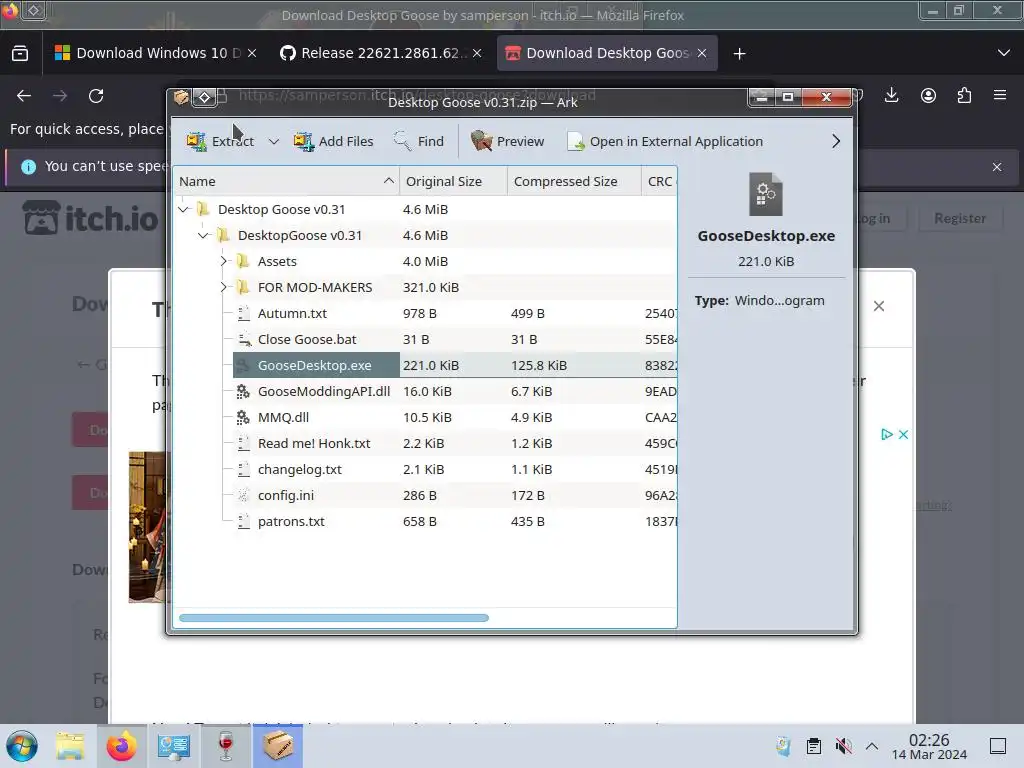Select the Assets folder icon
Image resolution: width=1024 pixels, height=768 pixels.
[x=243, y=261]
